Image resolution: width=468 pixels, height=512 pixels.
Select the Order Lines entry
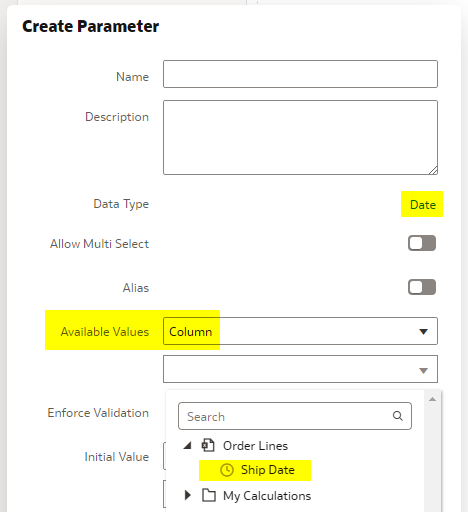(255, 446)
